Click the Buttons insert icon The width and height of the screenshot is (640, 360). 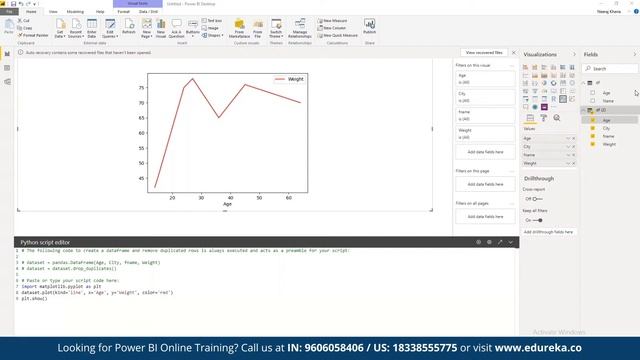pyautogui.click(x=193, y=28)
